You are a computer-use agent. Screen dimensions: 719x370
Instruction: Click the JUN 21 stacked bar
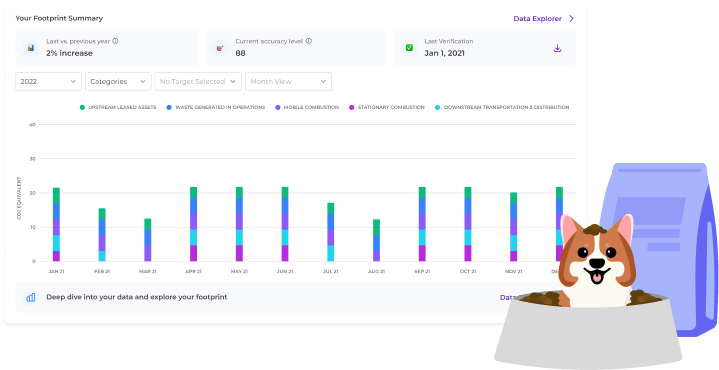[285, 224]
